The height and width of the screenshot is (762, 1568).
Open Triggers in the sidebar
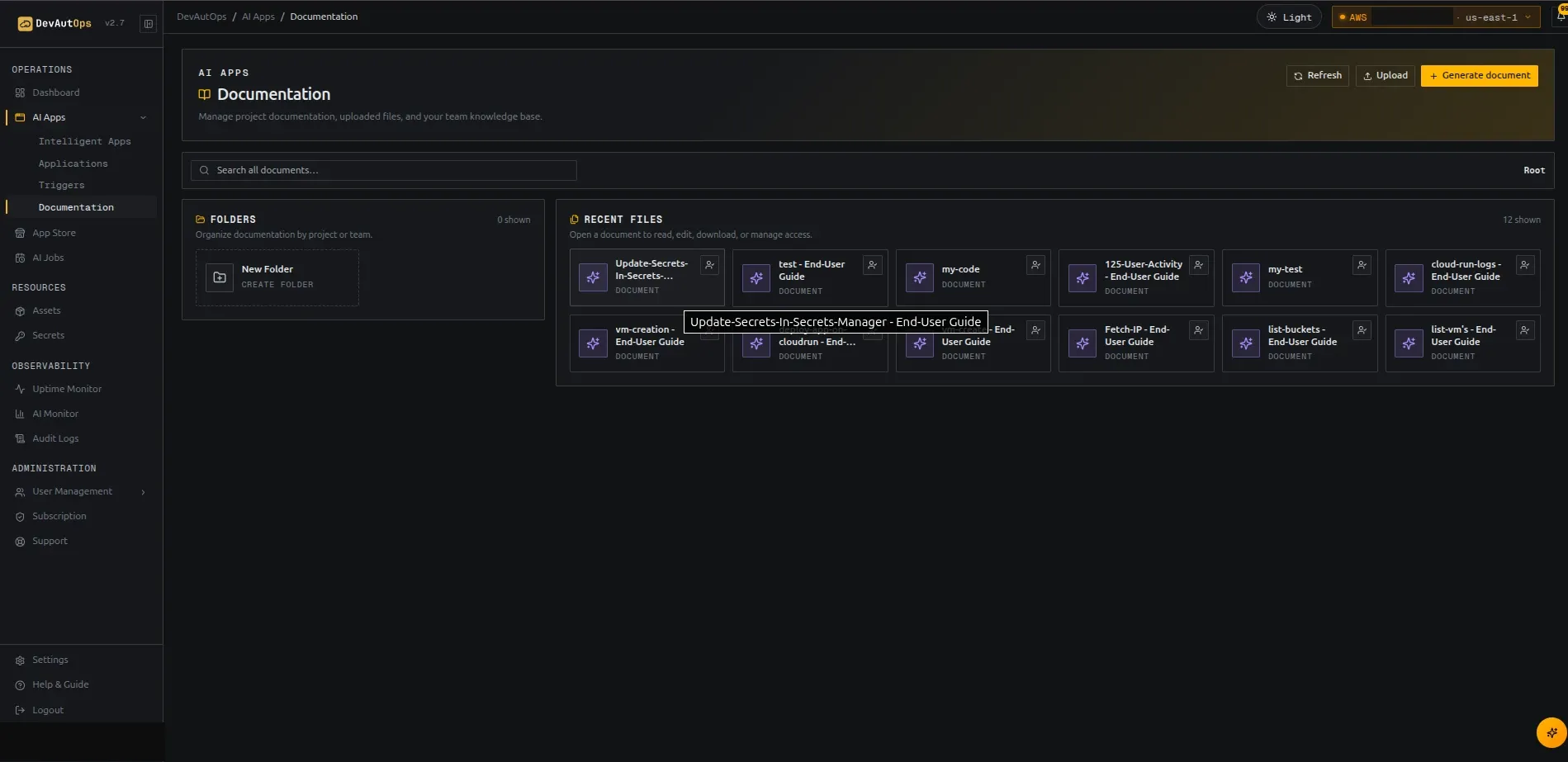click(x=61, y=186)
